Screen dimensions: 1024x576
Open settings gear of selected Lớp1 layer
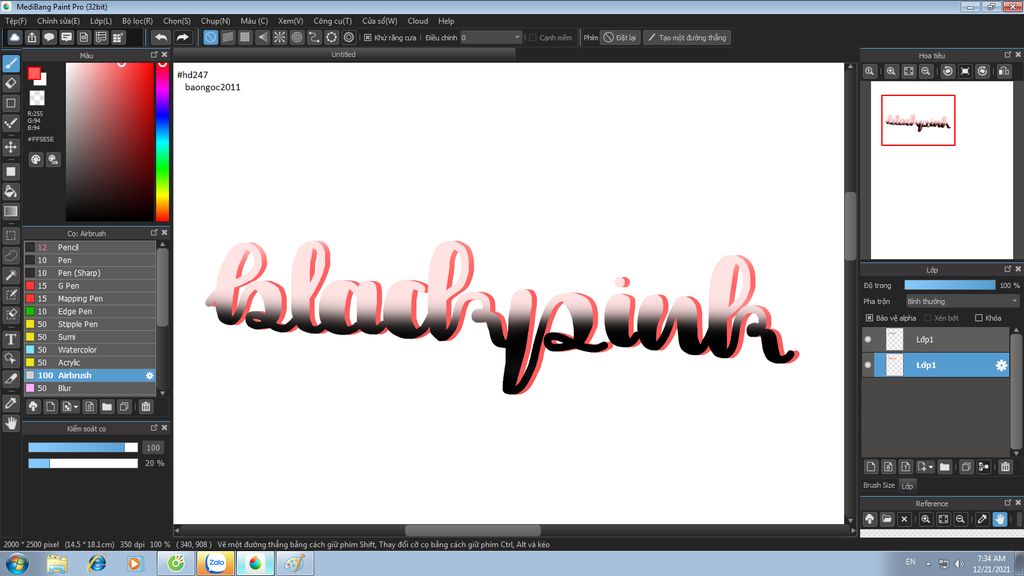[1000, 365]
